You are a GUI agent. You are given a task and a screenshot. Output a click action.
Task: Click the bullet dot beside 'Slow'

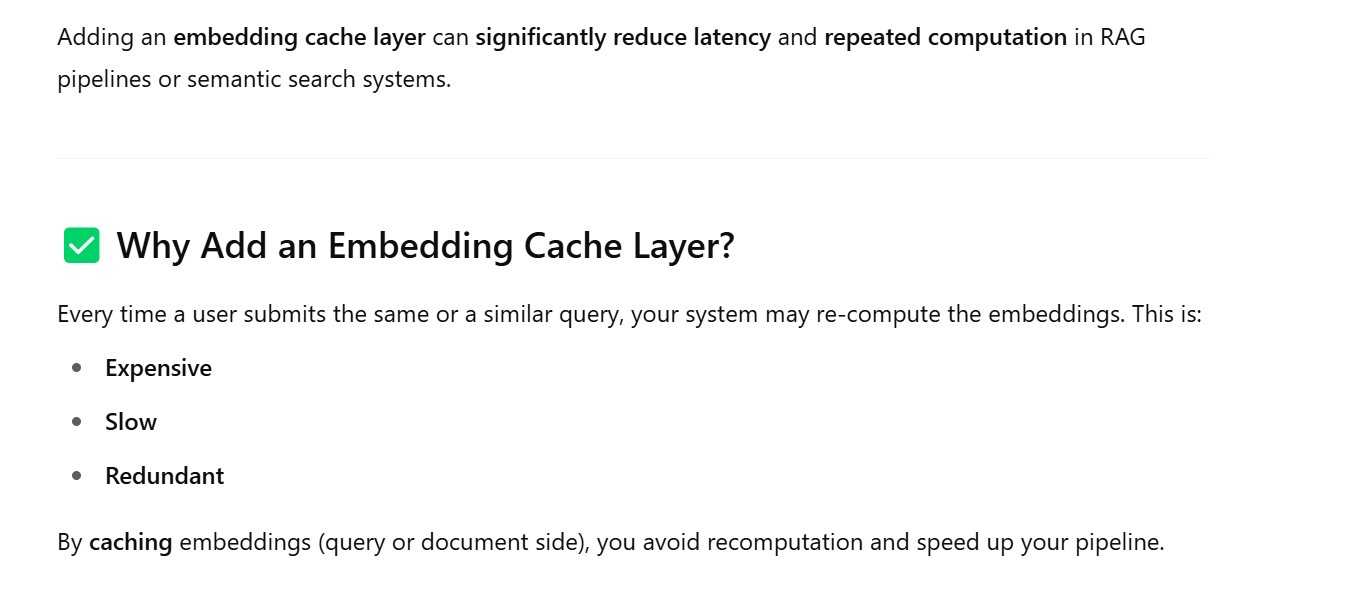pos(77,422)
